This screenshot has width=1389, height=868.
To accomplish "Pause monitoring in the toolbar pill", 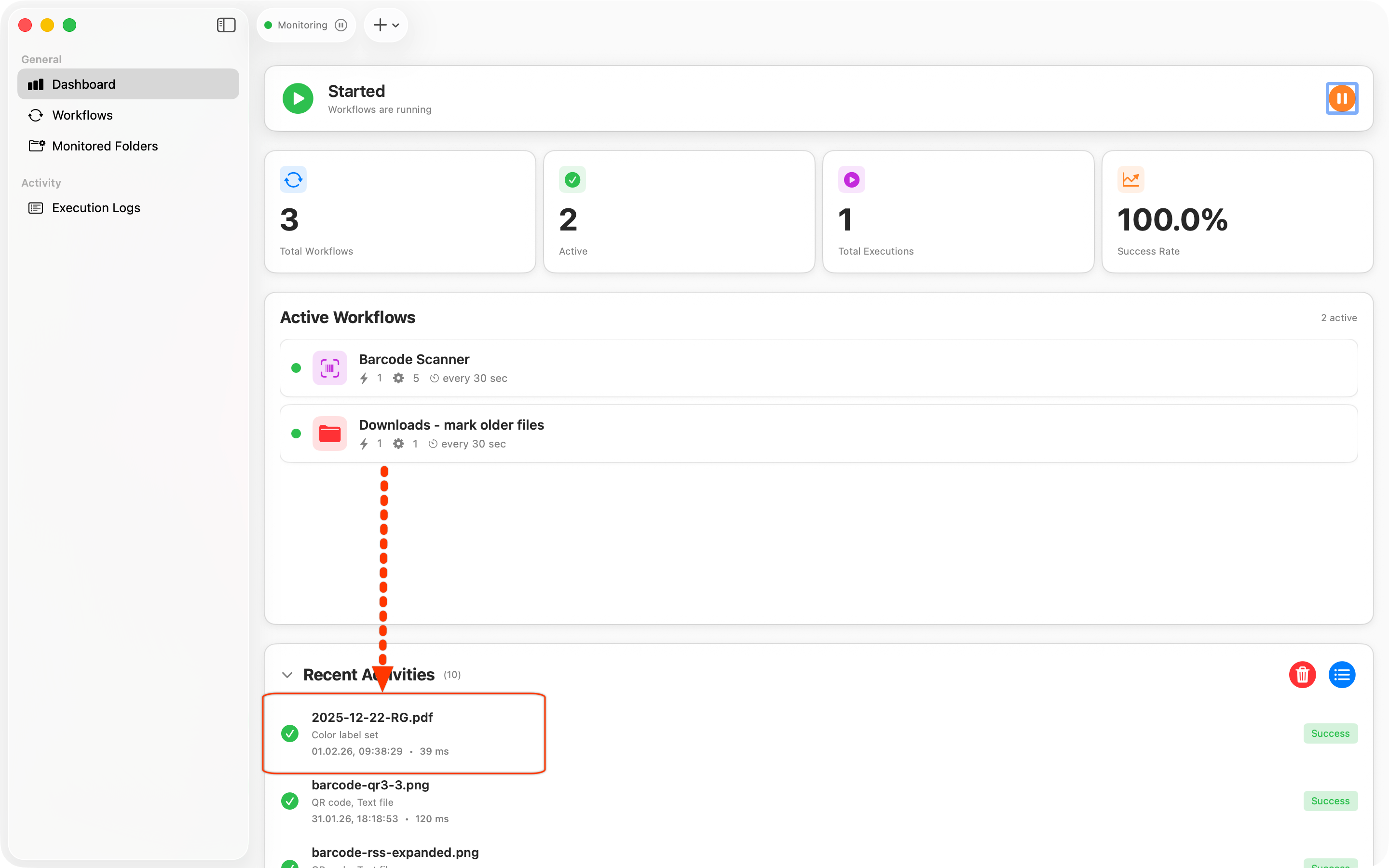I will click(x=341, y=25).
